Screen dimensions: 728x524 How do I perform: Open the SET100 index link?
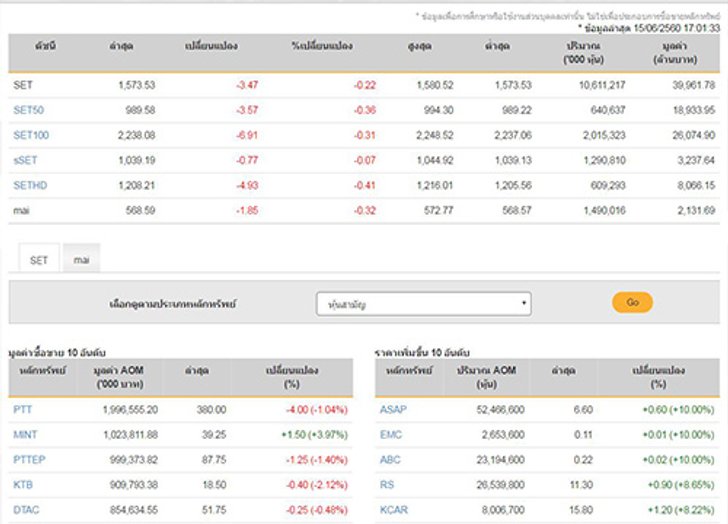pyautogui.click(x=31, y=135)
